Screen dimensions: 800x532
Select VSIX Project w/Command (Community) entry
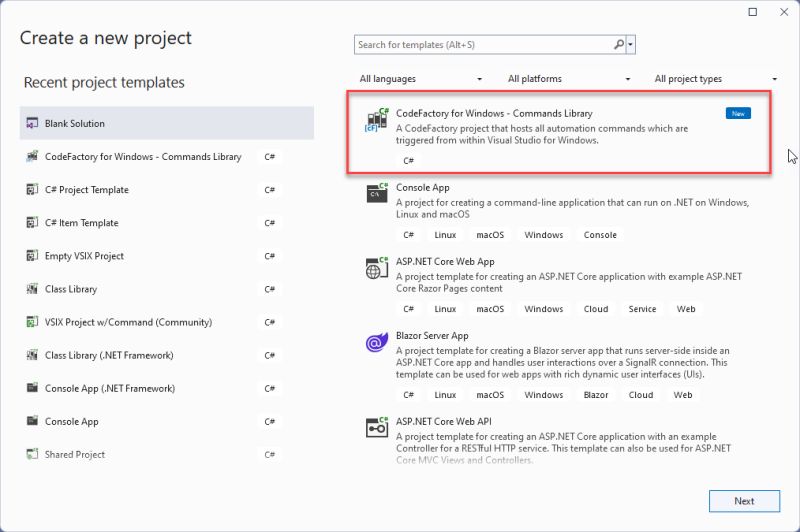[167, 322]
